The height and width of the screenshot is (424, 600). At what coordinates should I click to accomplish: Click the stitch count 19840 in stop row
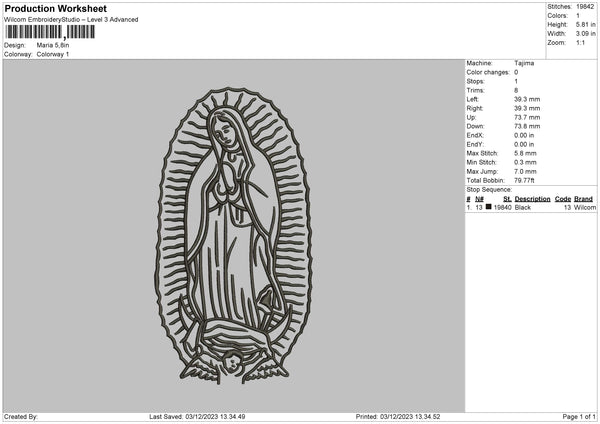point(502,207)
